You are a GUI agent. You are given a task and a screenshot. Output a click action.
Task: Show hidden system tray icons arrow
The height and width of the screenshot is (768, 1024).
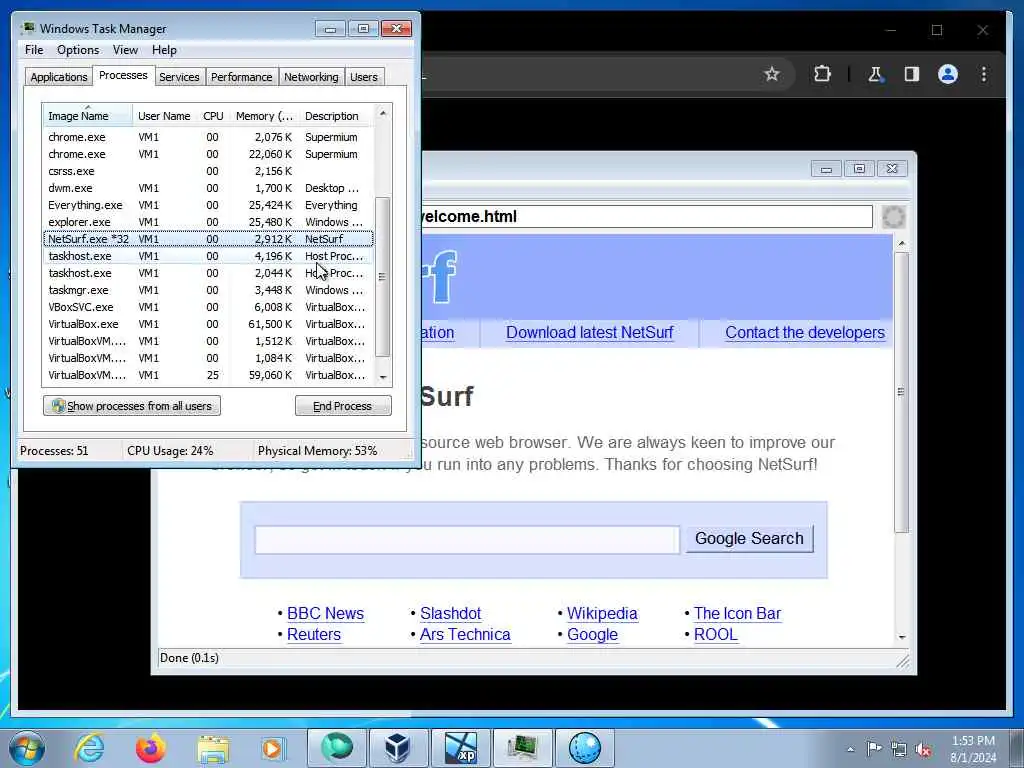coord(850,749)
